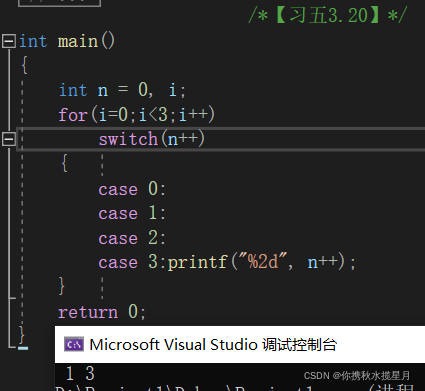Image resolution: width=425 pixels, height=391 pixels.
Task: Click the 'case 3:' label
Action: [x=132, y=262]
